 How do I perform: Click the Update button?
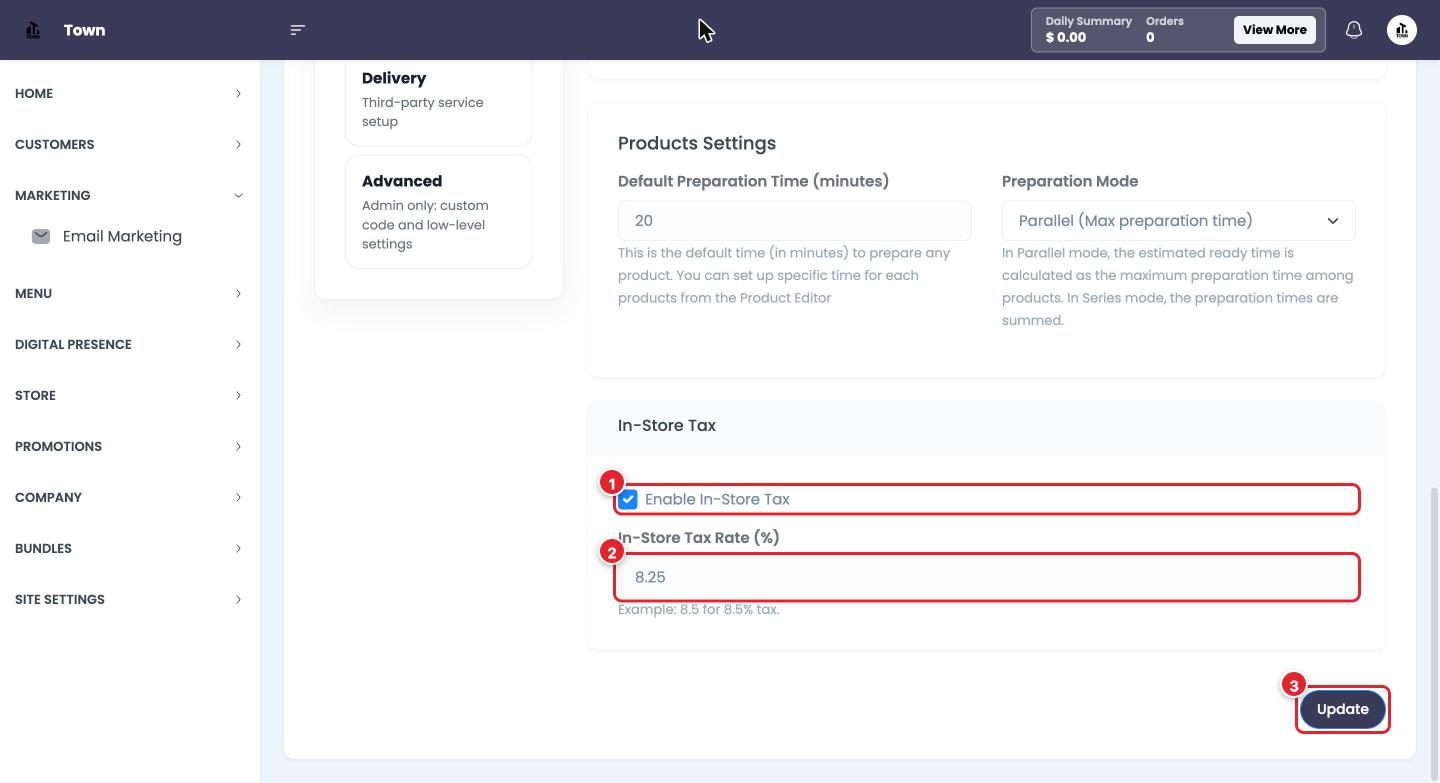(1342, 709)
